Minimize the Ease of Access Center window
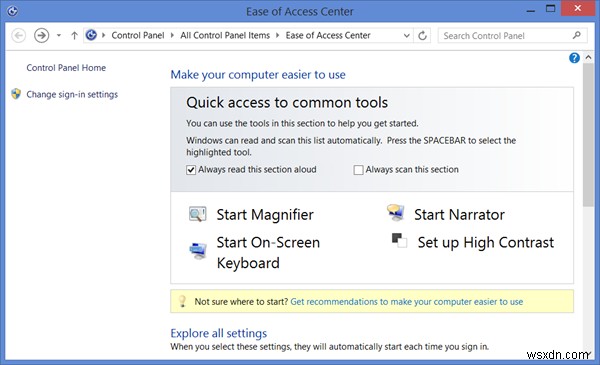 (x=530, y=11)
